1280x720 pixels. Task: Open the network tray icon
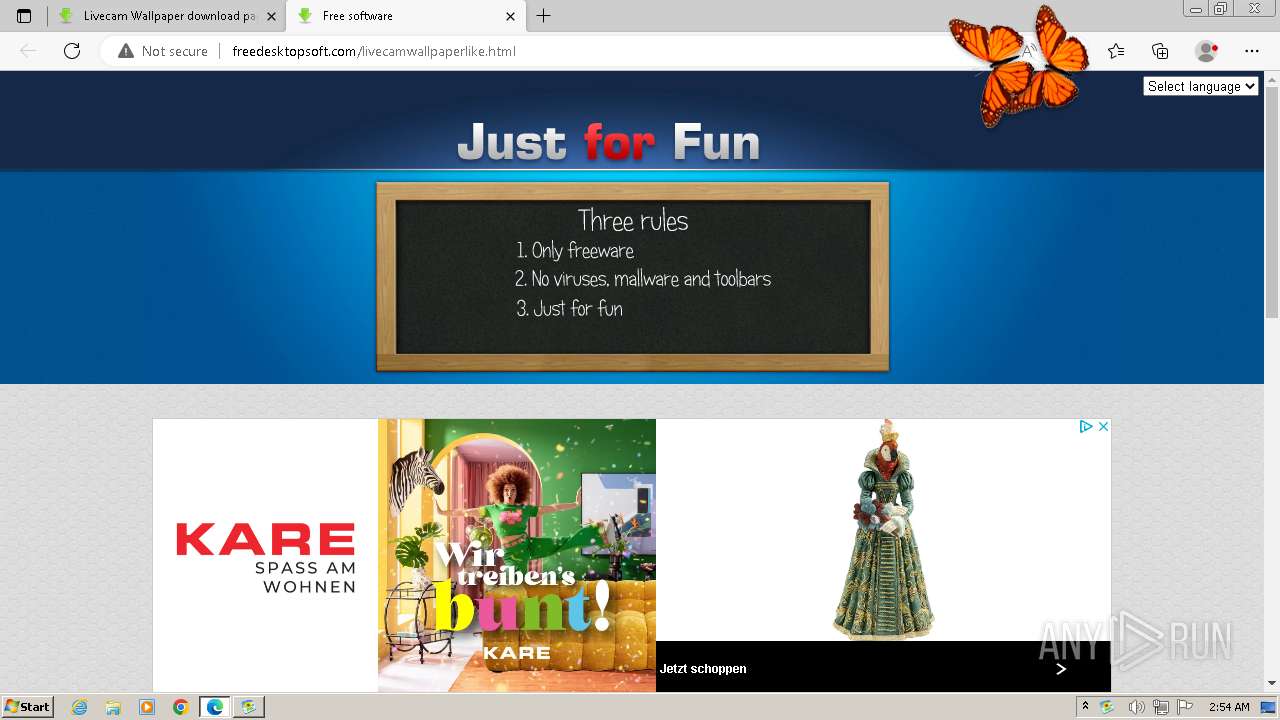pyautogui.click(x=1161, y=707)
